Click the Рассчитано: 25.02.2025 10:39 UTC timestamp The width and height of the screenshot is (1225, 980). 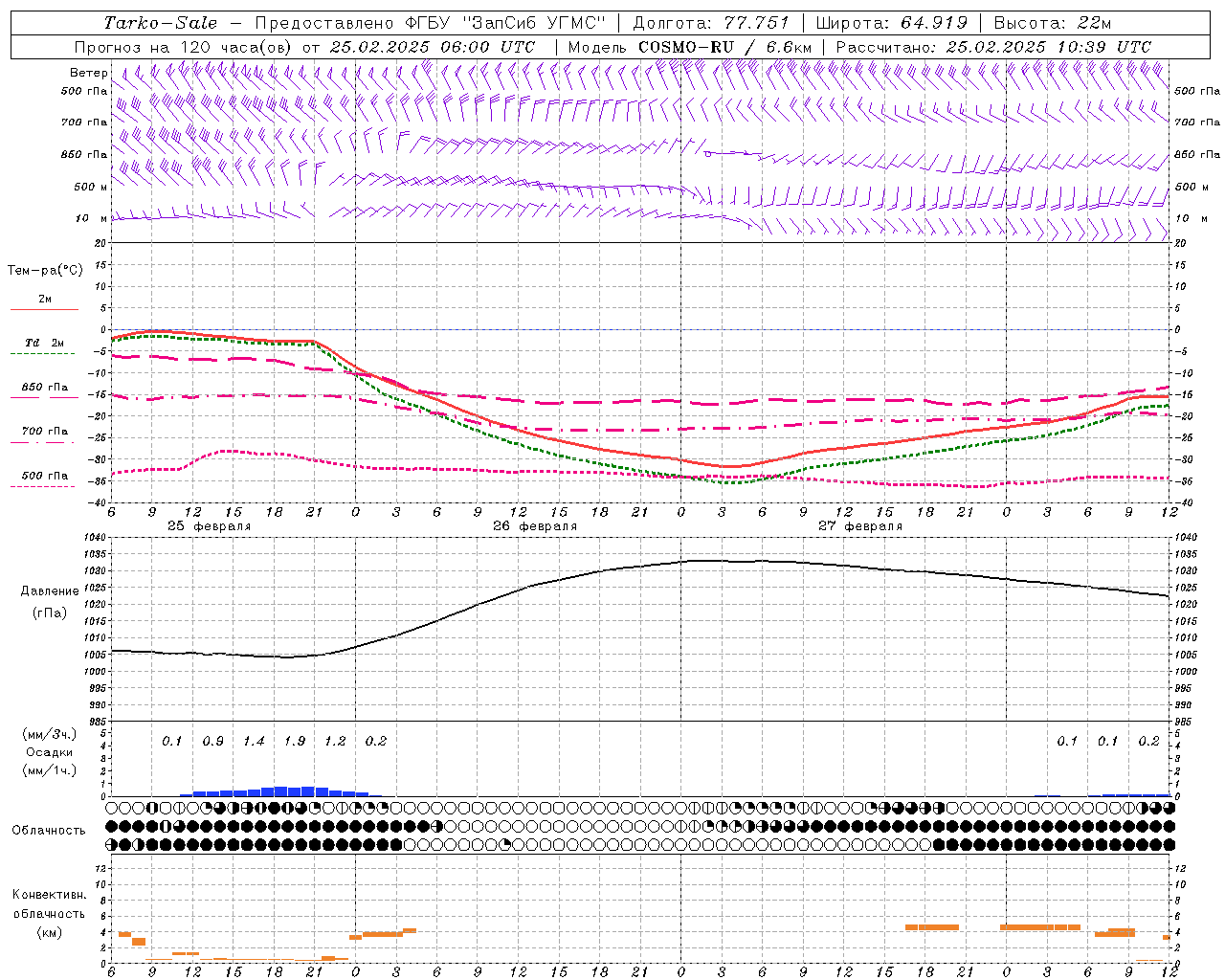(x=993, y=47)
